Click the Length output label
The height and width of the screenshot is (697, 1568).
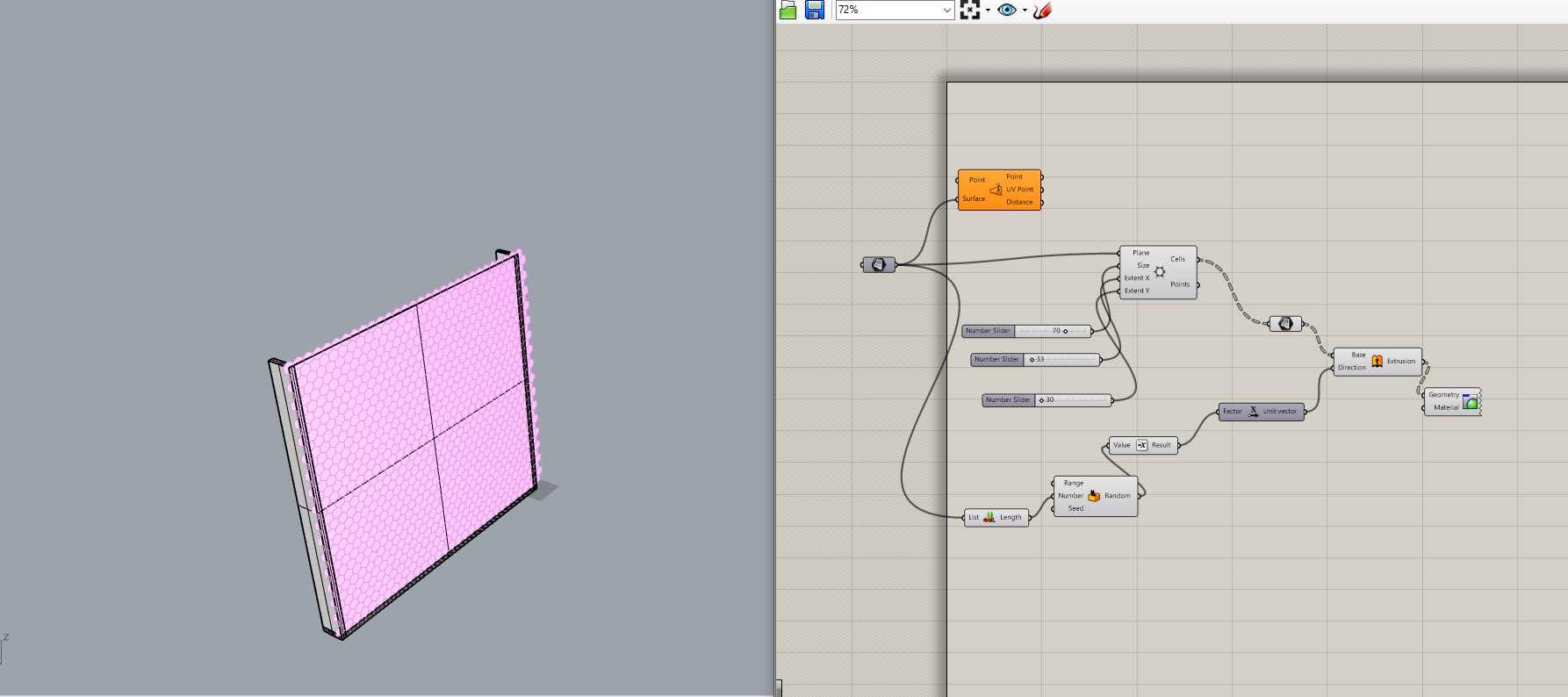coord(1011,517)
